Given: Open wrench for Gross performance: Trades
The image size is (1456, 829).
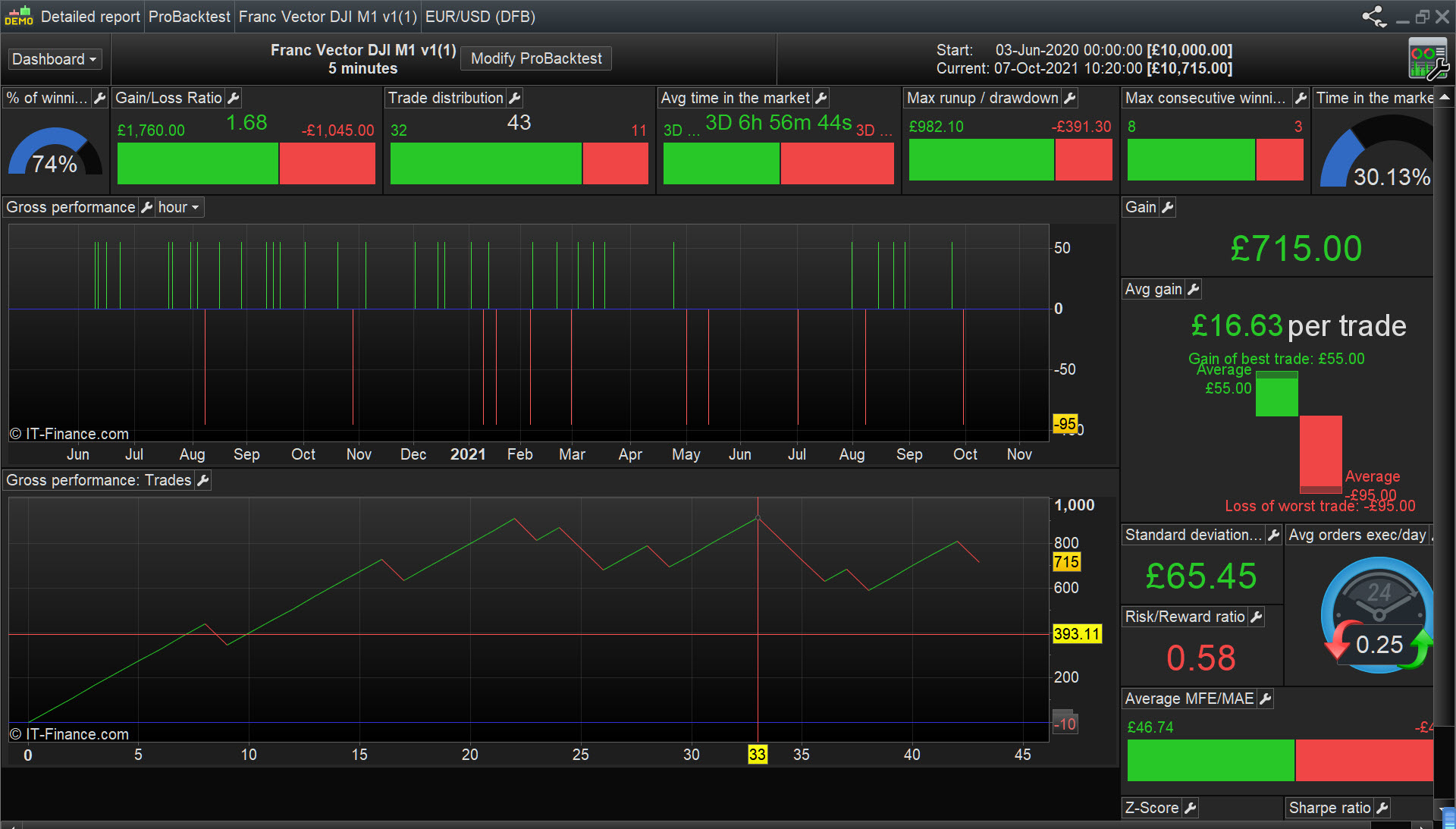Looking at the screenshot, I should click(x=202, y=480).
